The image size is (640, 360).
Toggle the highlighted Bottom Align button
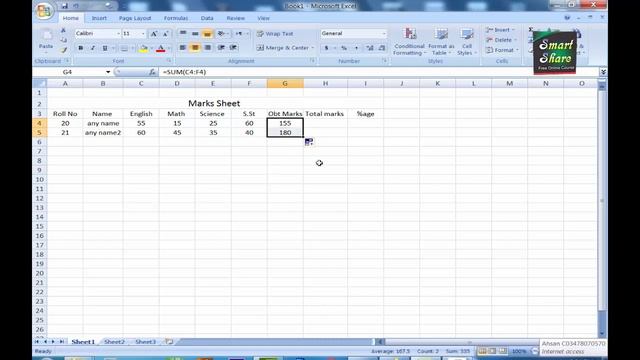207,34
